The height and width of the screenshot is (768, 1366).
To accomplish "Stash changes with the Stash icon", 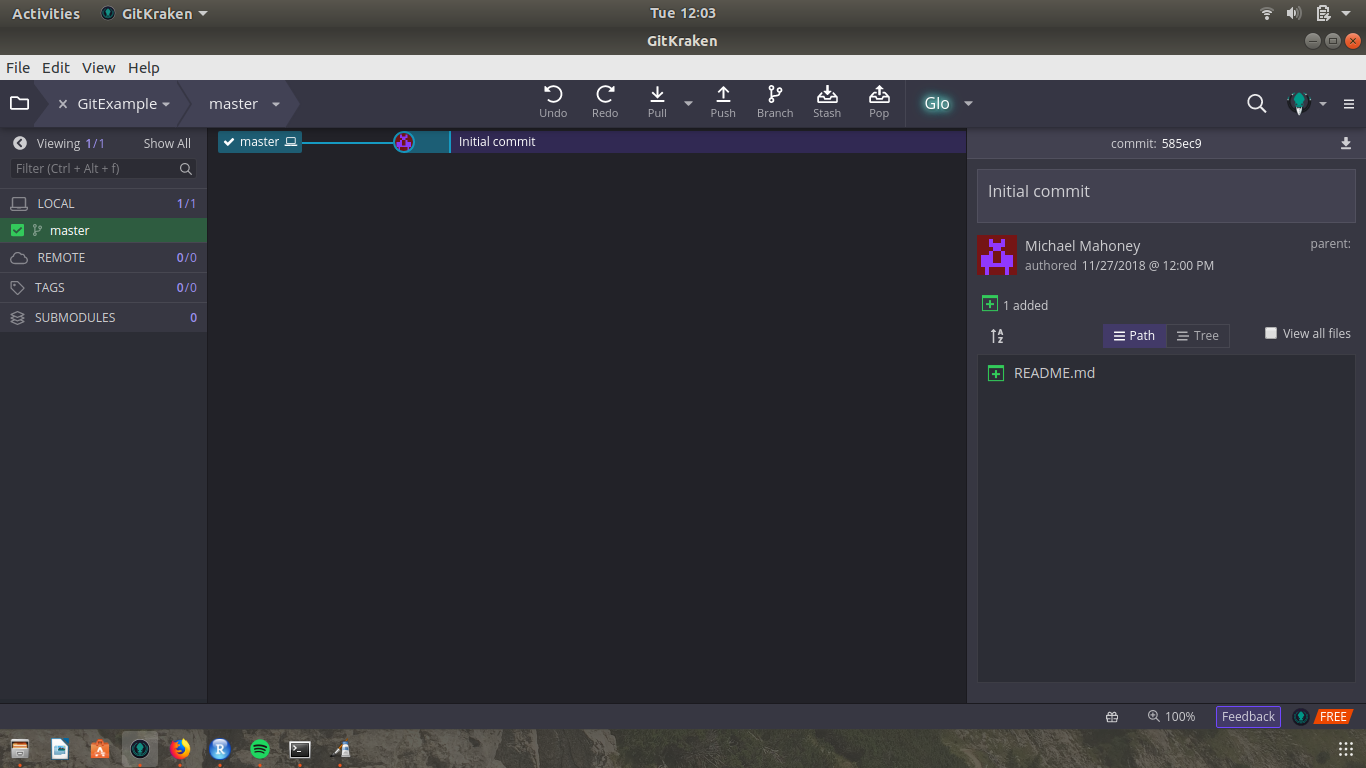I will tap(827, 95).
